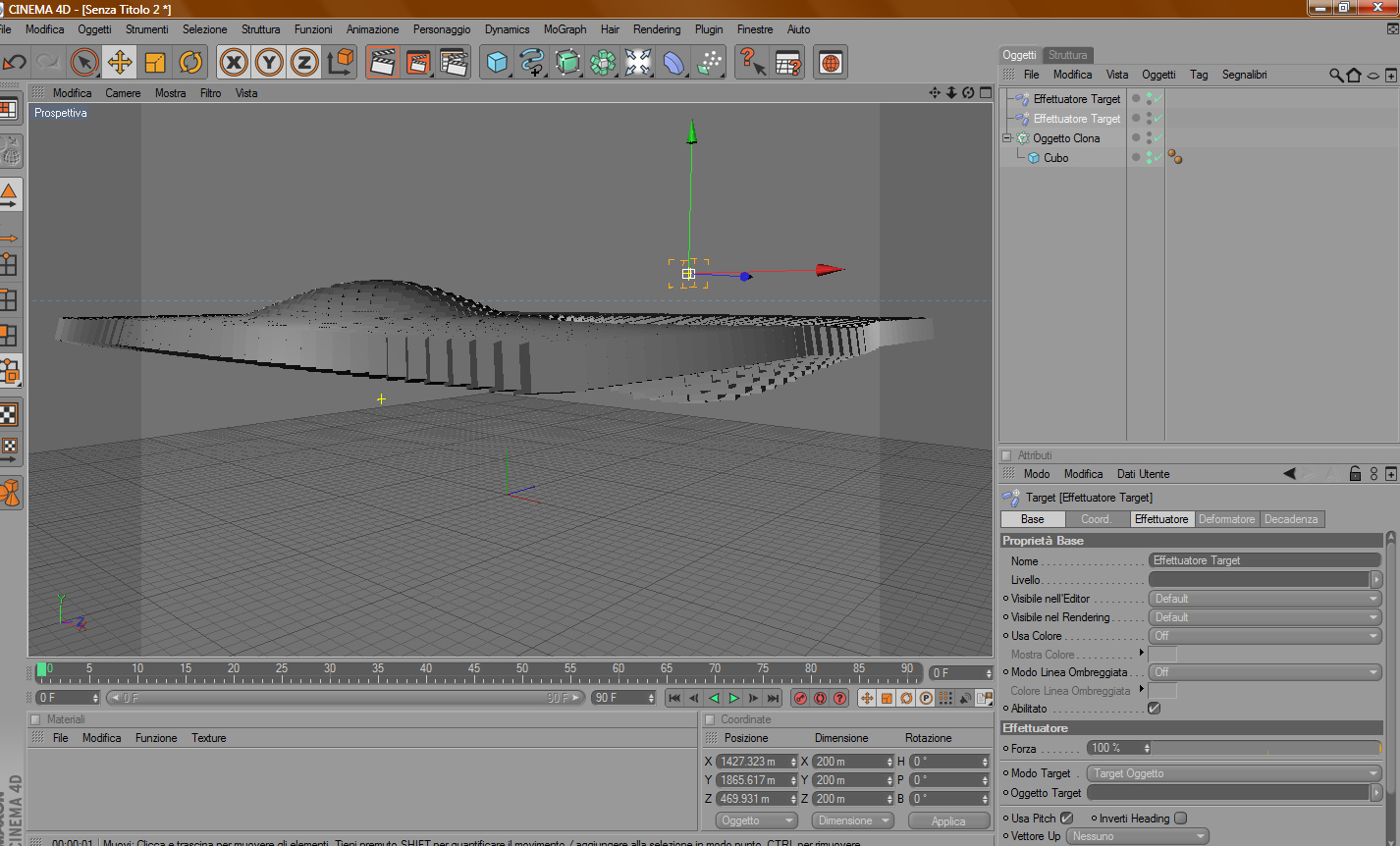Jump to the animation end
Viewport: 1400px width, 846px height.
tap(773, 698)
